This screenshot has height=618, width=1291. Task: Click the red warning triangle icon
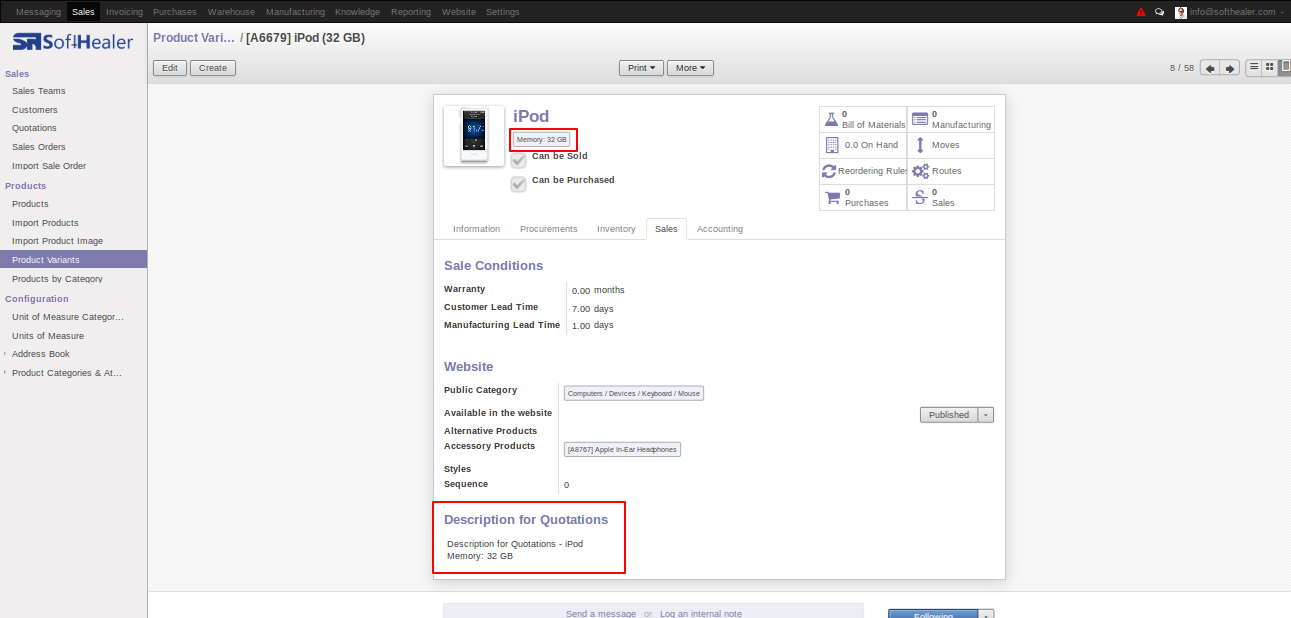pos(1141,12)
